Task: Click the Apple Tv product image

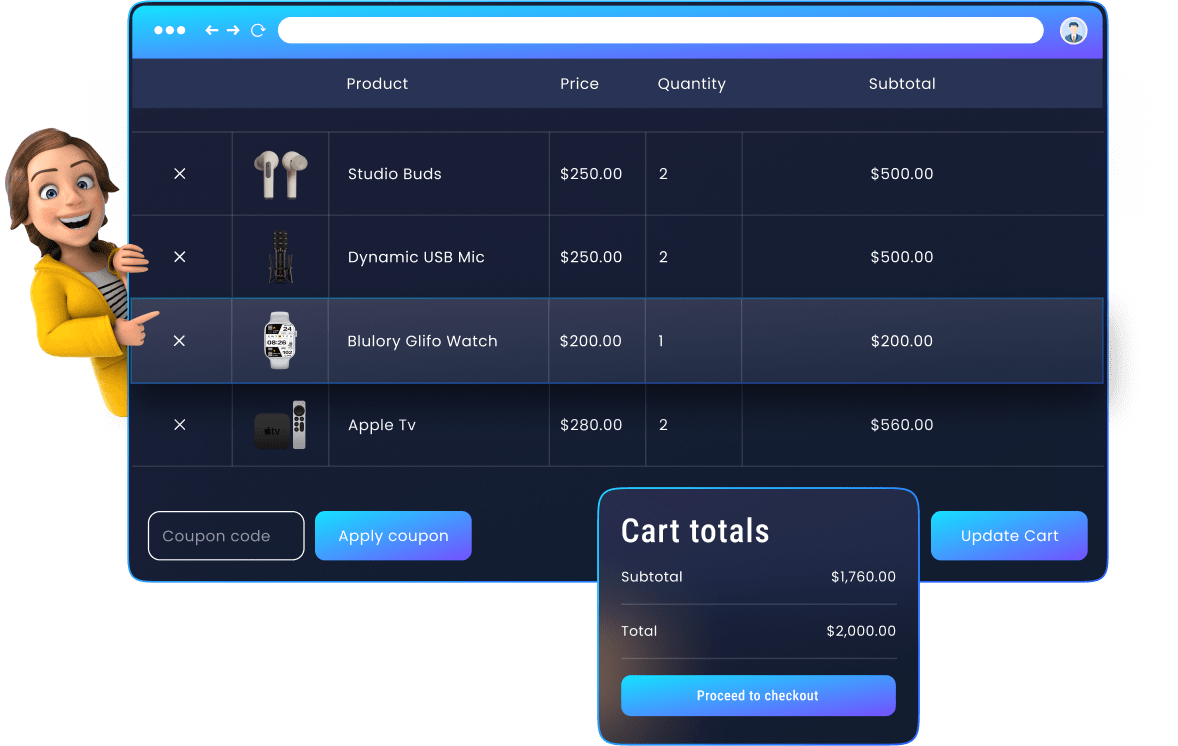Action: coord(280,425)
